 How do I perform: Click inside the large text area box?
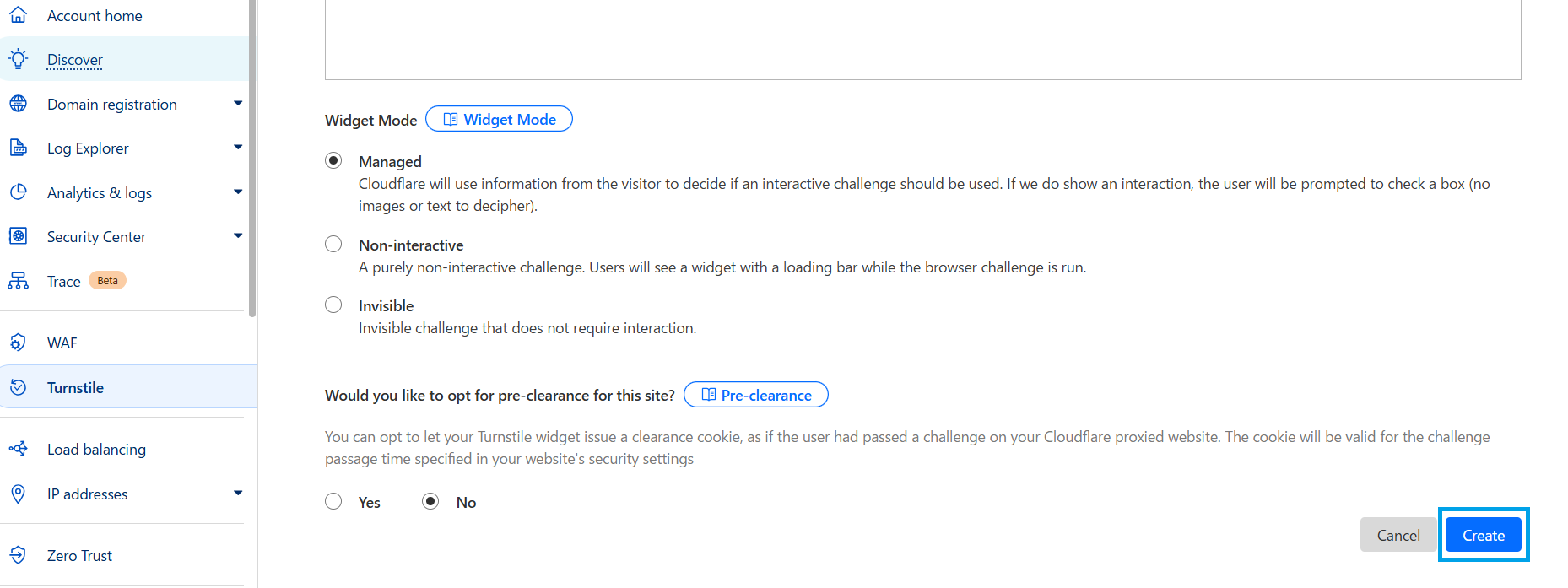click(x=922, y=38)
